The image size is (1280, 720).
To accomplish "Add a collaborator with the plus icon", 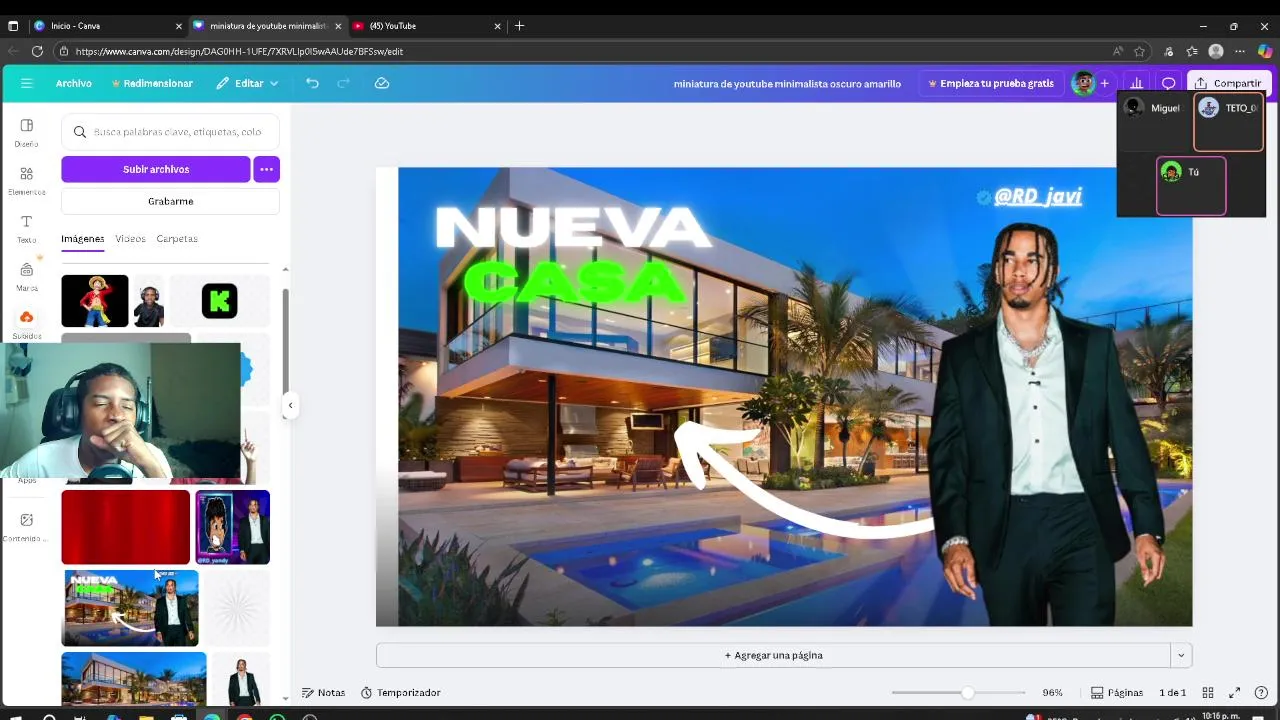I will [x=1104, y=83].
